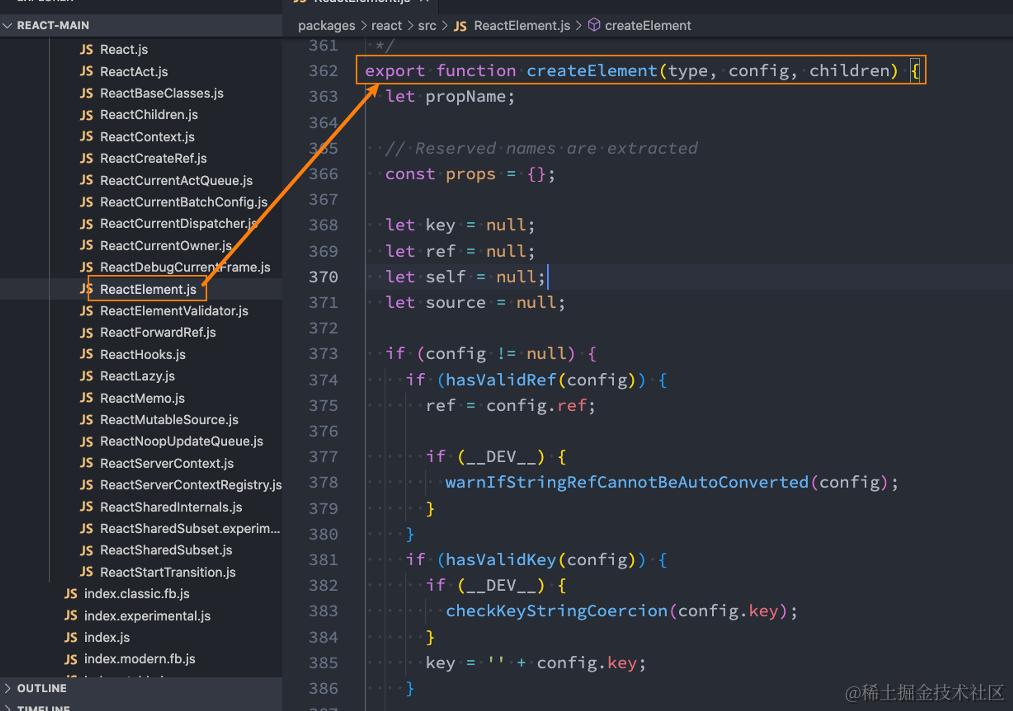The height and width of the screenshot is (711, 1013).
Task: Open ReactCurrentBatchConfig.js file
Action: click(x=183, y=202)
